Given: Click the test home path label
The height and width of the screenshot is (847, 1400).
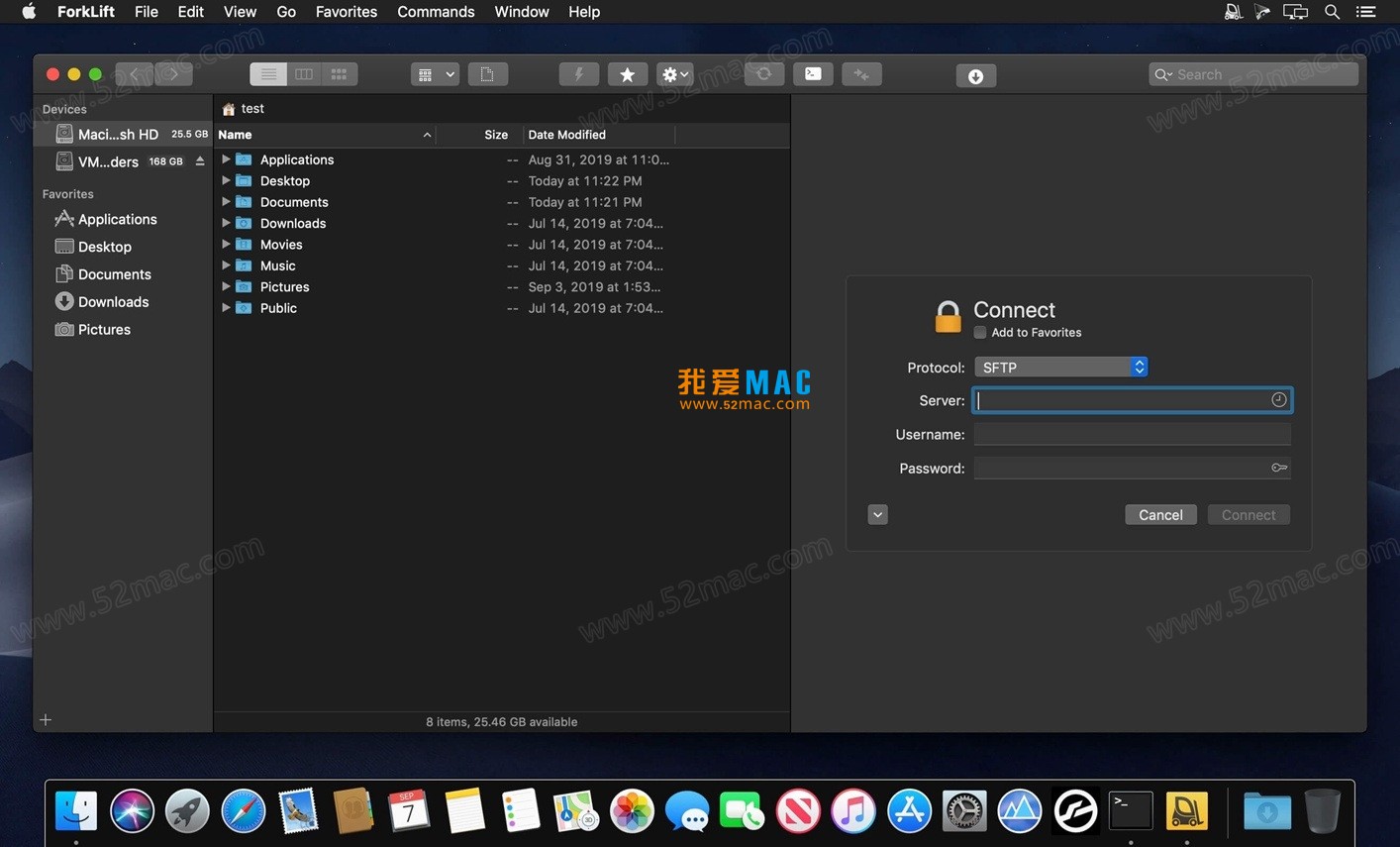Looking at the screenshot, I should coord(244,109).
